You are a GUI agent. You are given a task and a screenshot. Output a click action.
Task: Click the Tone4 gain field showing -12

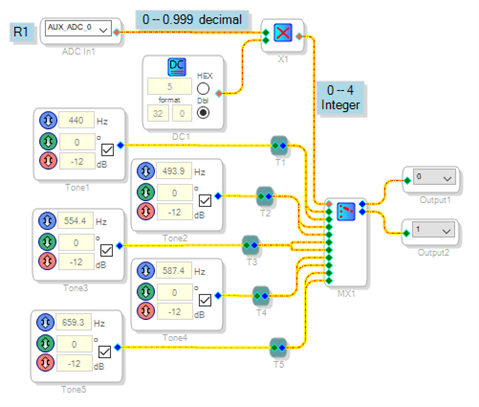[175, 312]
